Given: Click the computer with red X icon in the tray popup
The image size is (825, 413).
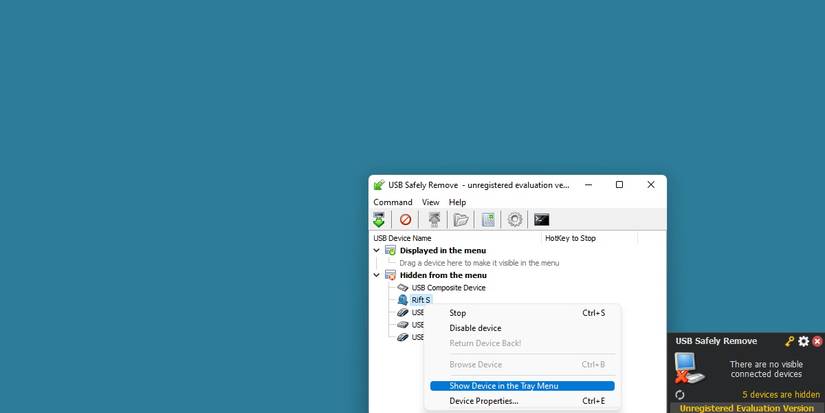Looking at the screenshot, I should pyautogui.click(x=690, y=368).
